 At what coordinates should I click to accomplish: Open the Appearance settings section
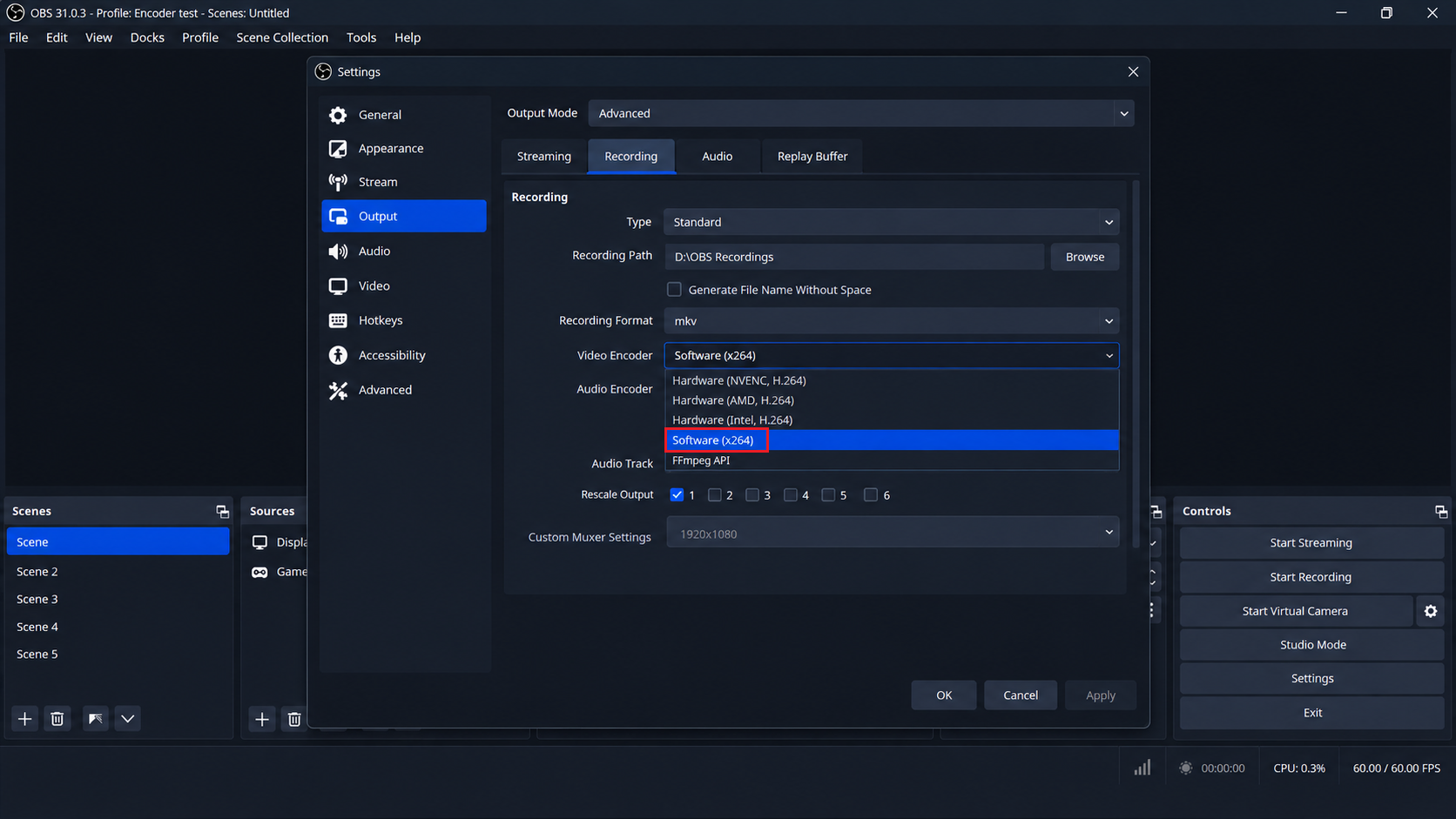pos(403,148)
